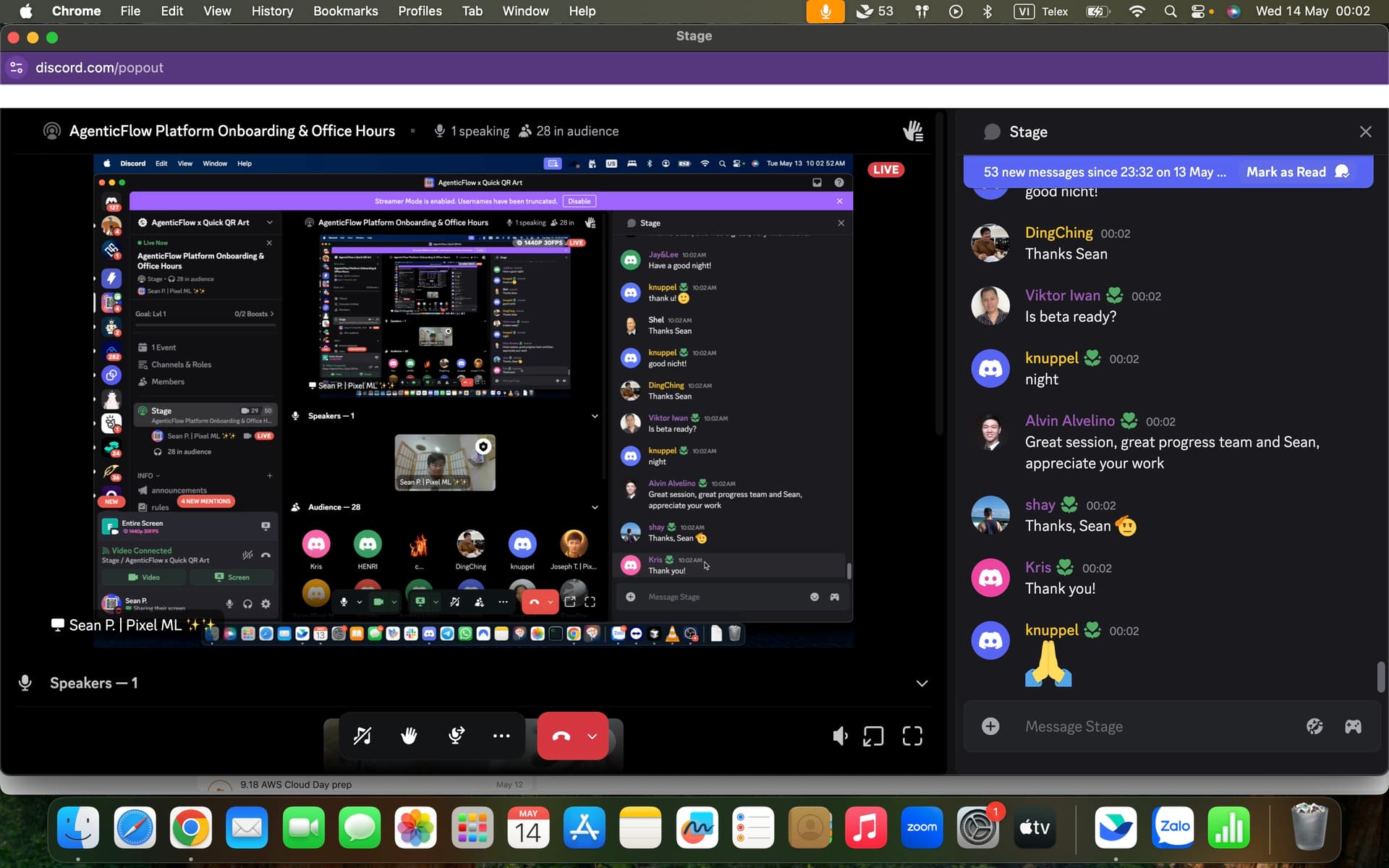
Task: Close the Stage chat panel
Action: point(1365,132)
